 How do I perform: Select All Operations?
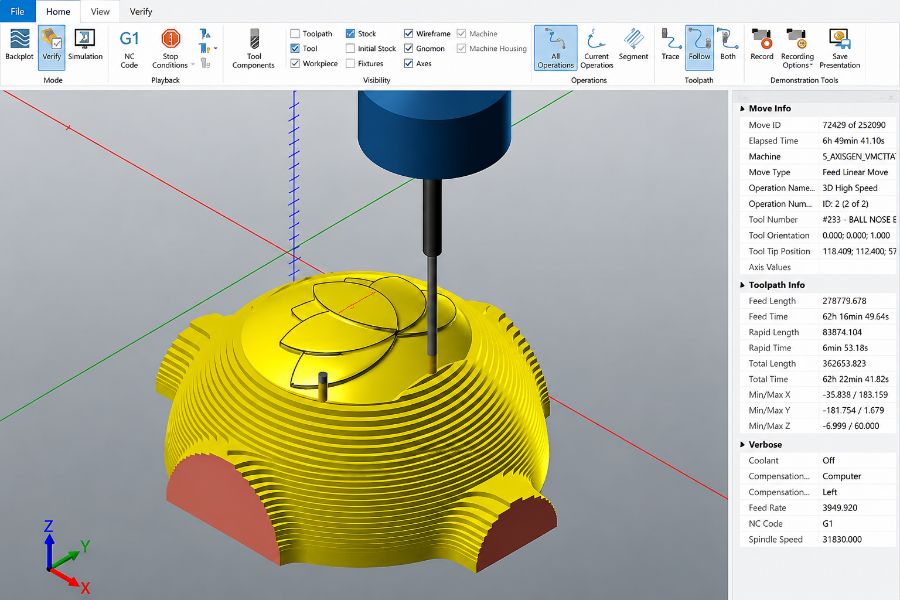click(555, 48)
